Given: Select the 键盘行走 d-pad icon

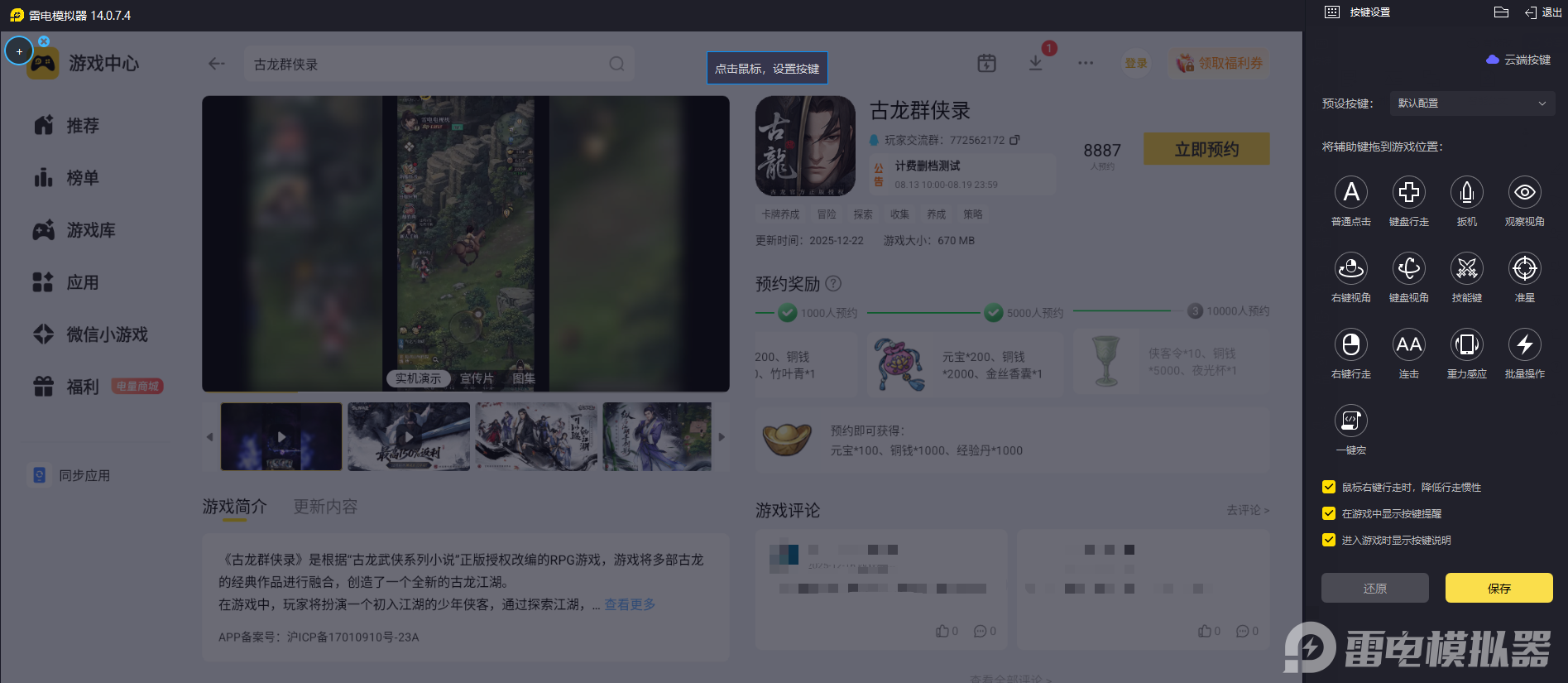Looking at the screenshot, I should [1409, 192].
